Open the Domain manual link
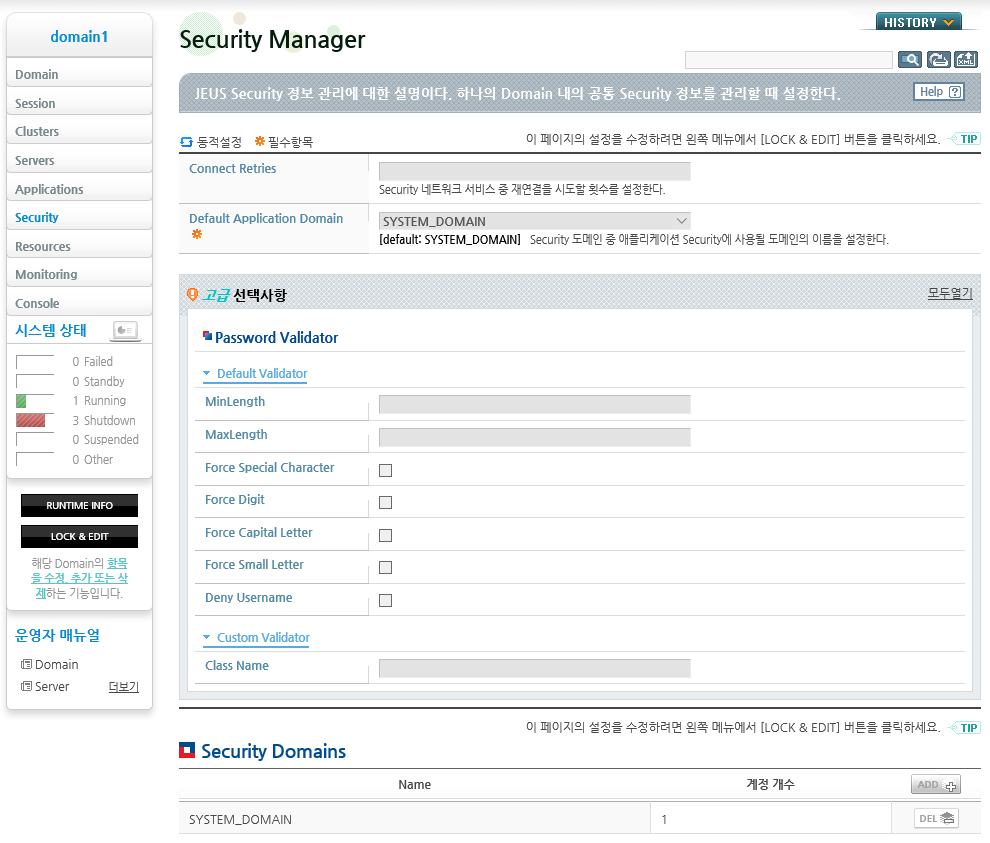The image size is (990, 843). (x=57, y=664)
